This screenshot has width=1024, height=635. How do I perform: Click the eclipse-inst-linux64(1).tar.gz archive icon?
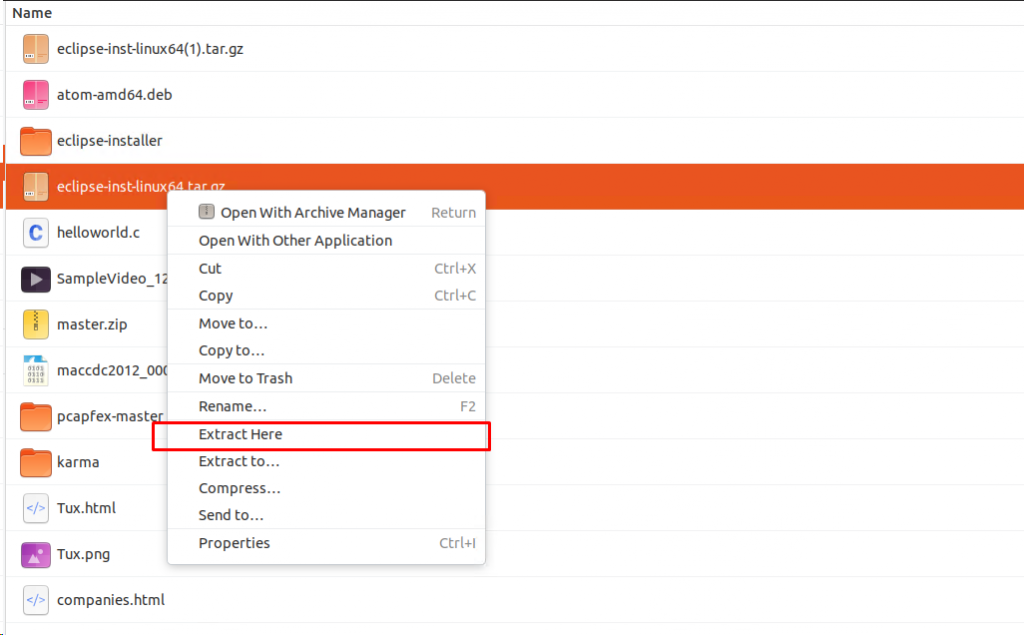pos(35,49)
